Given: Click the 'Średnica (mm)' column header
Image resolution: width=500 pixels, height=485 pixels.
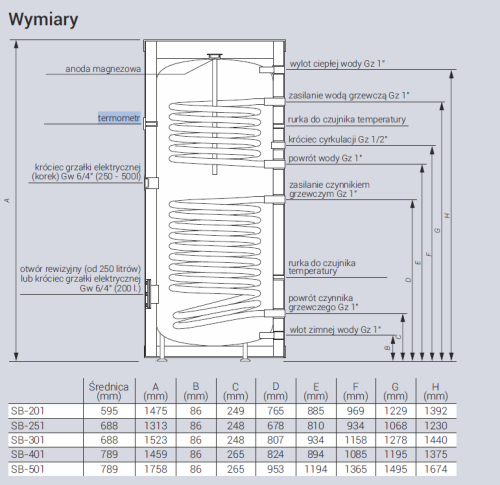Looking at the screenshot, I should (109, 391).
